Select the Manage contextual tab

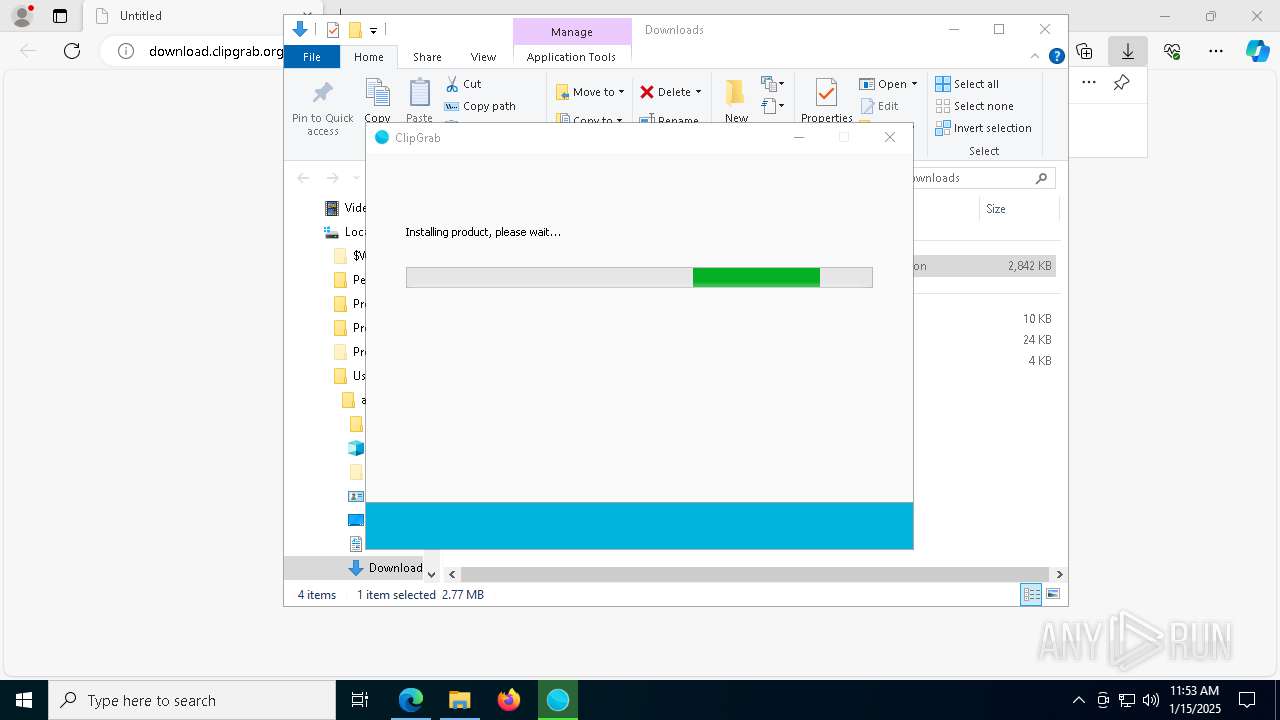tap(571, 32)
